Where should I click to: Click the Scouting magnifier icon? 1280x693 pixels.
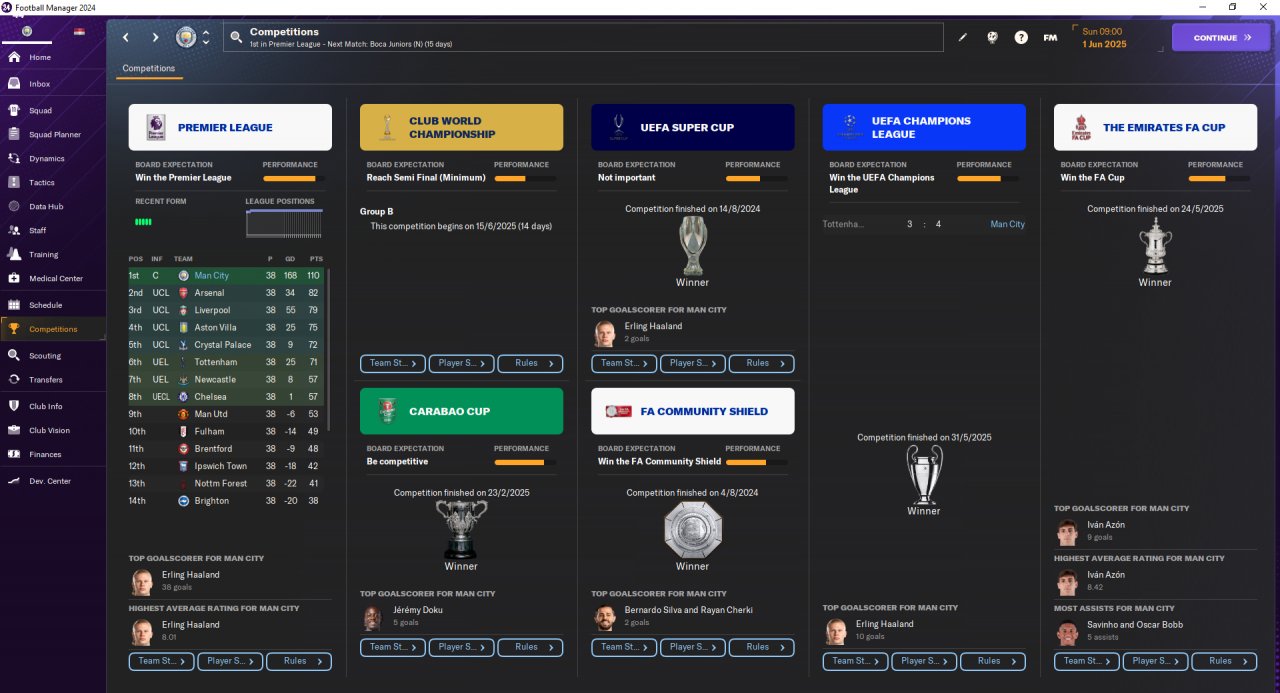point(14,355)
